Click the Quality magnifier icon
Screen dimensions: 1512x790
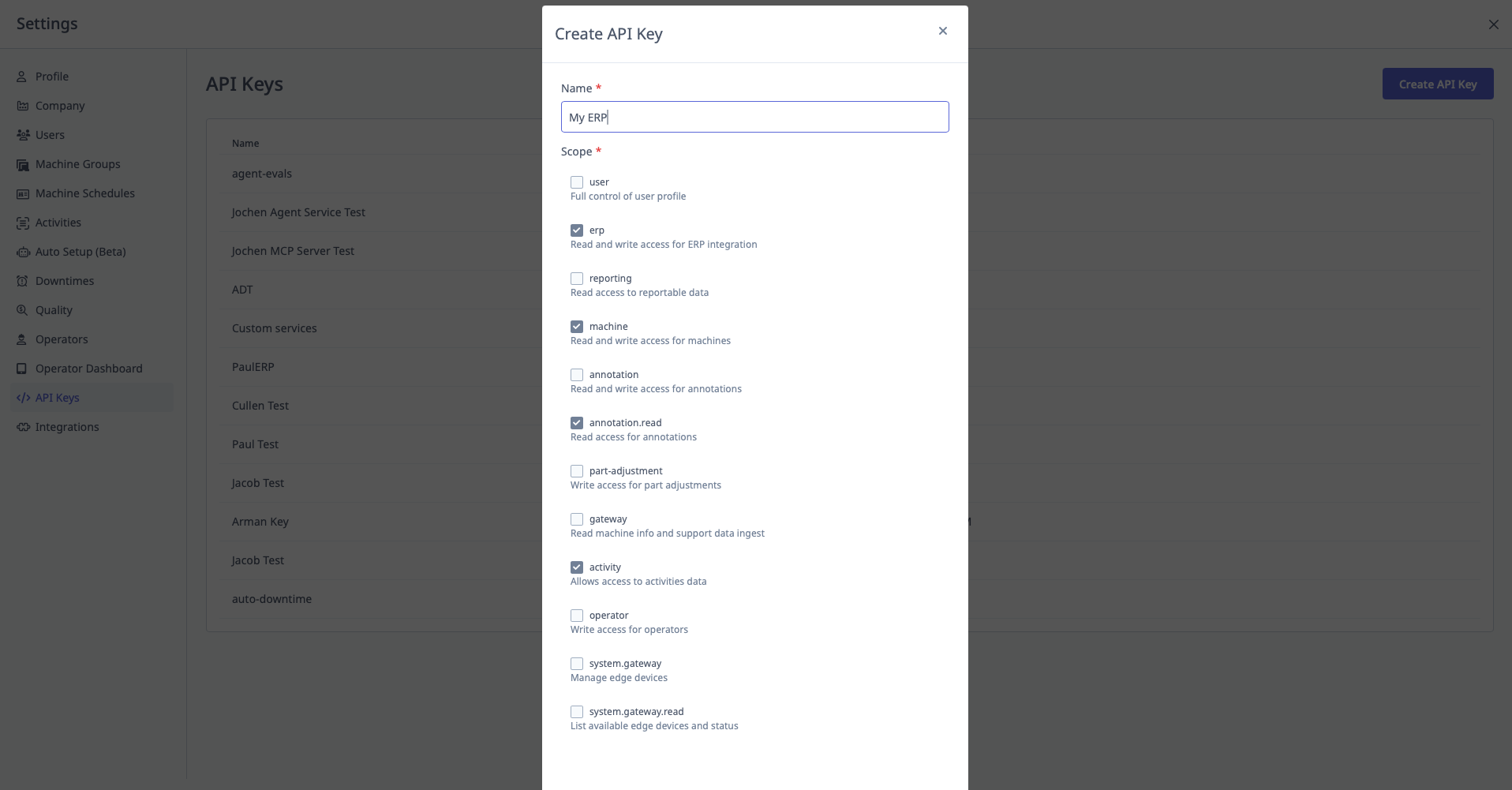coord(23,309)
